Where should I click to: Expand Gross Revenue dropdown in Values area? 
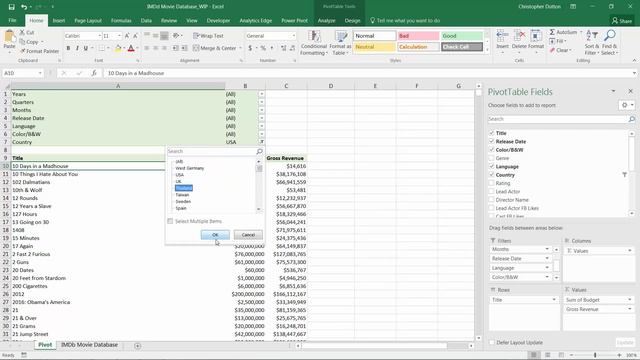point(630,309)
